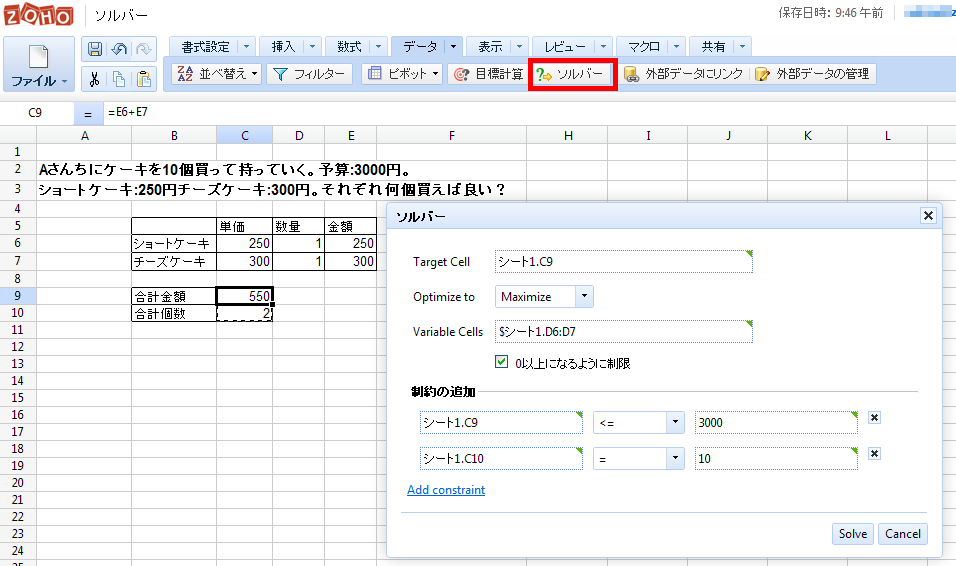Viewport: 956px width, 566px height.
Task: Open the 書式設定 tab arrow
Action: (x=246, y=46)
